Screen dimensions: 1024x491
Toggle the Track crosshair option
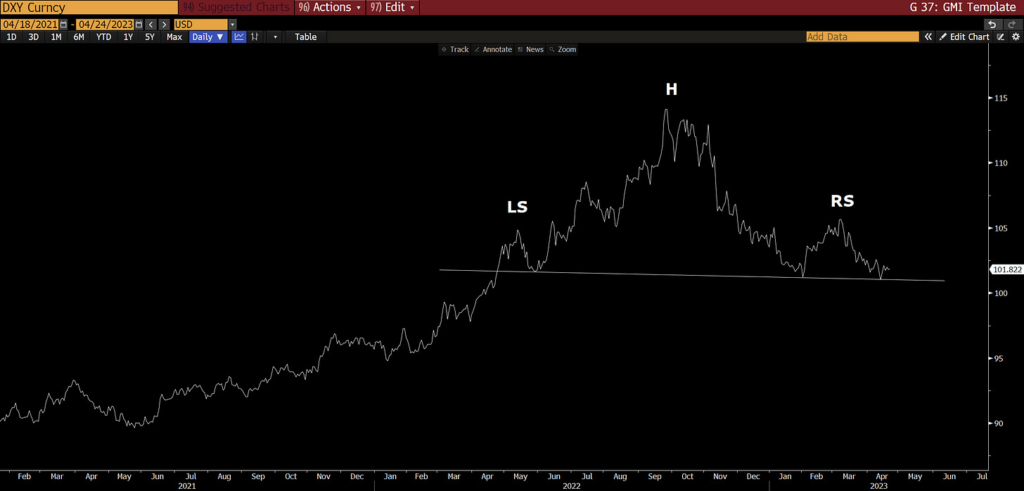[455, 49]
